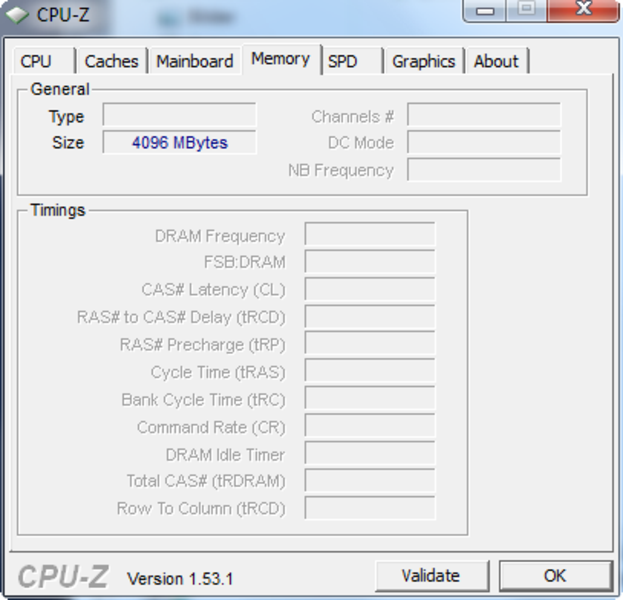623x600 pixels.
Task: Close the CPU-Z window
Action: pos(584,11)
